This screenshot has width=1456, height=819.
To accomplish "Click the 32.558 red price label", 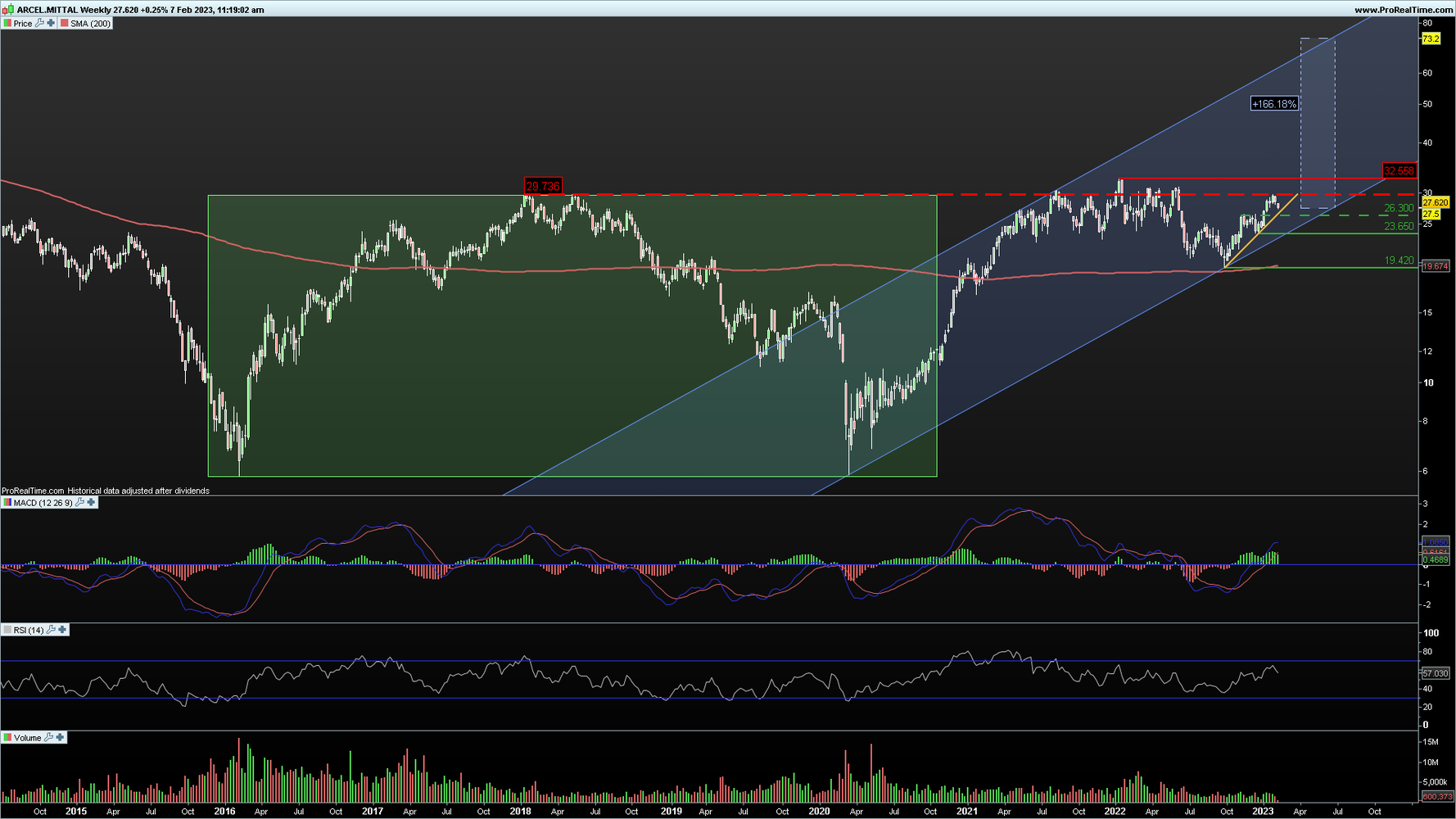I will (x=1399, y=171).
